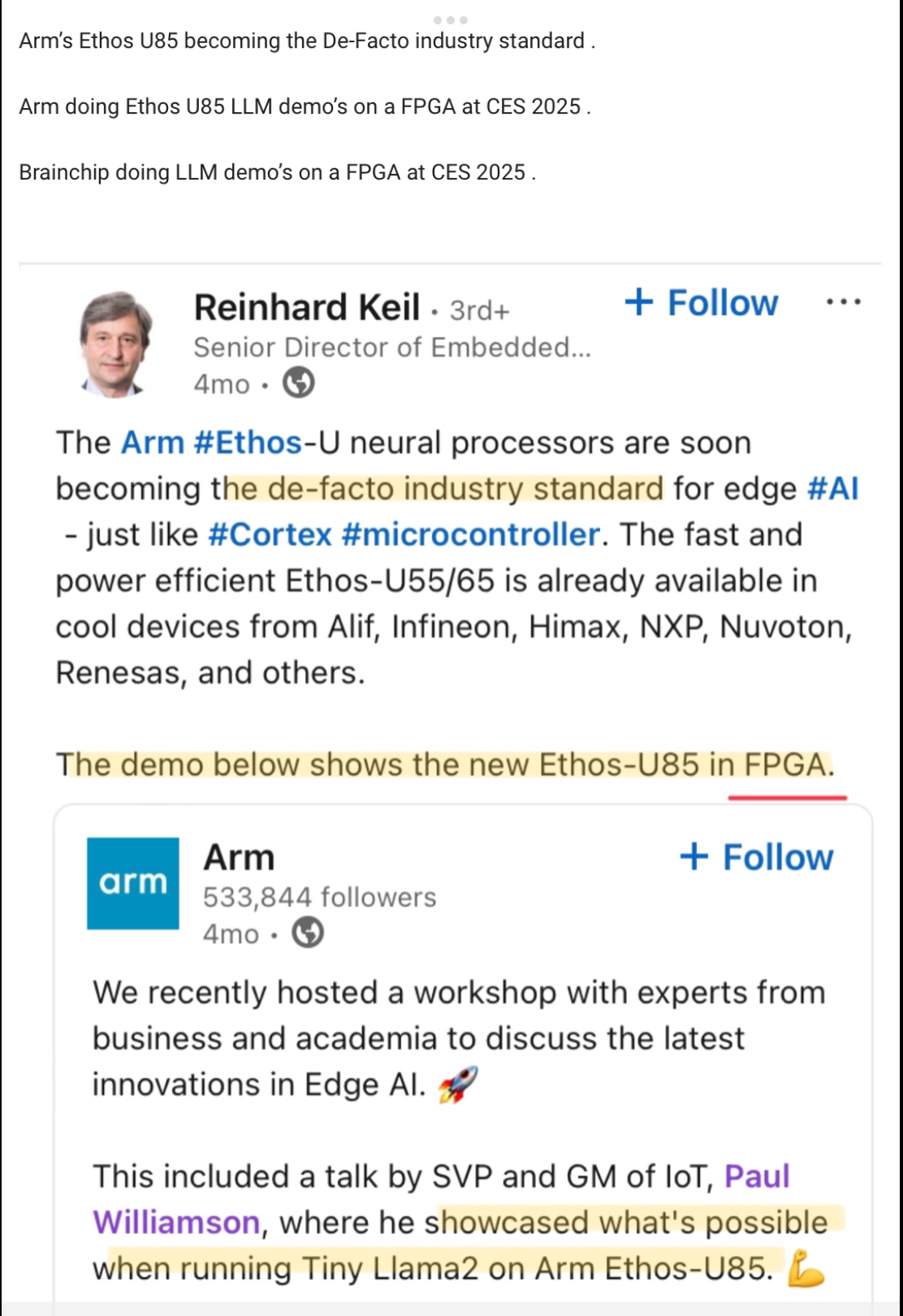The width and height of the screenshot is (903, 1316).
Task: Follow the Arm company page
Action: point(757,858)
